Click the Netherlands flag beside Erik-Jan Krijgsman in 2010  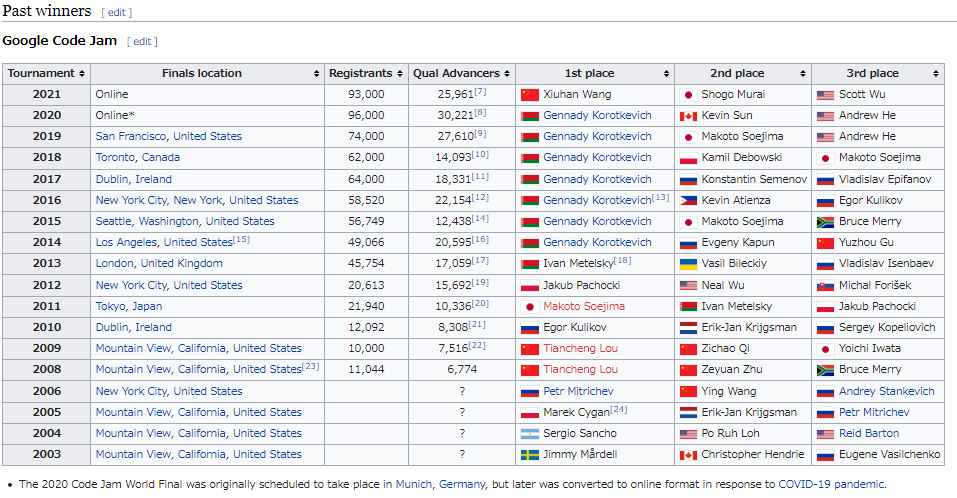(x=688, y=328)
